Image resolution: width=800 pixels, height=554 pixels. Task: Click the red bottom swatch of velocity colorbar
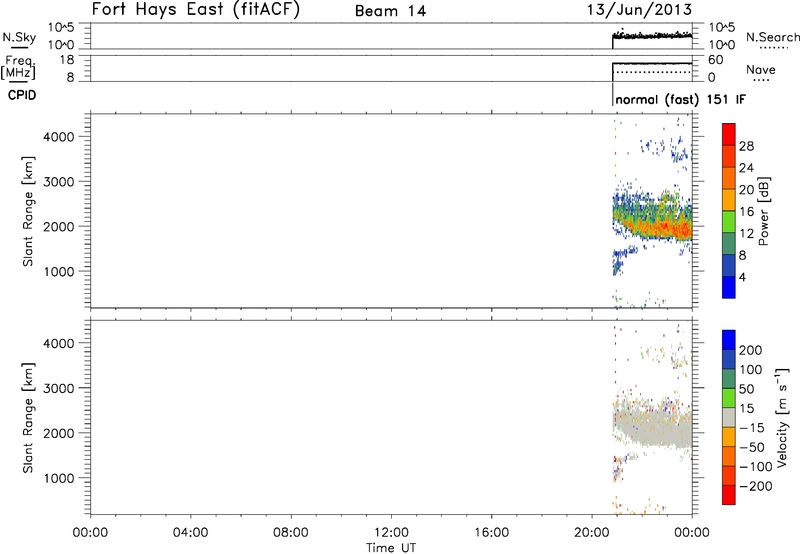tap(729, 495)
